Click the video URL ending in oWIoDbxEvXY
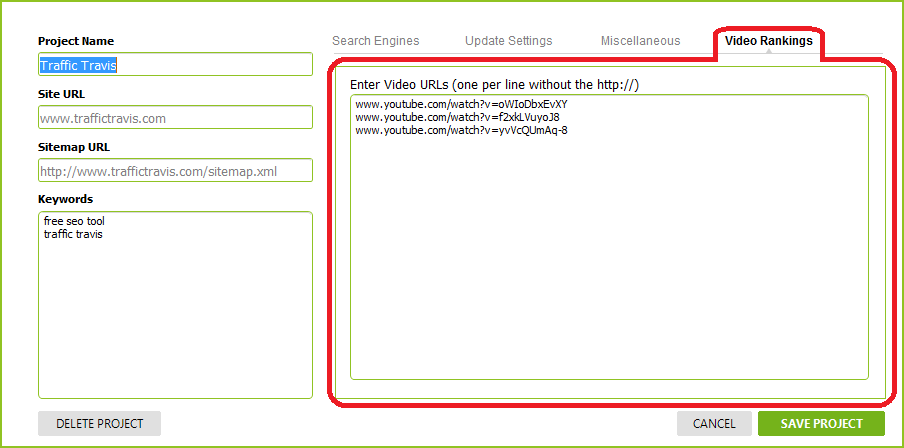Image resolution: width=904 pixels, height=448 pixels. click(461, 105)
